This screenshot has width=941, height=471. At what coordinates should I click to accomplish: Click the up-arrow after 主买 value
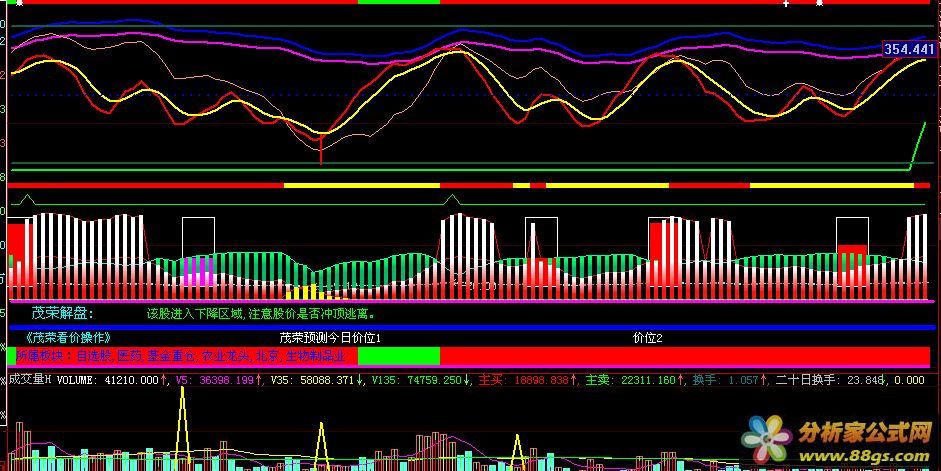tap(575, 380)
